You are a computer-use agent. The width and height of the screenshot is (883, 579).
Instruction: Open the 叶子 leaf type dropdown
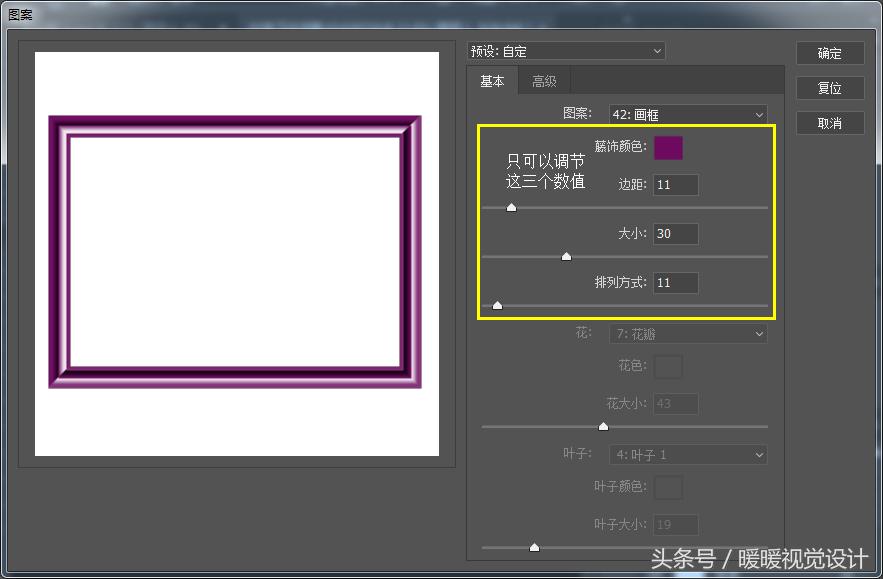(x=687, y=454)
